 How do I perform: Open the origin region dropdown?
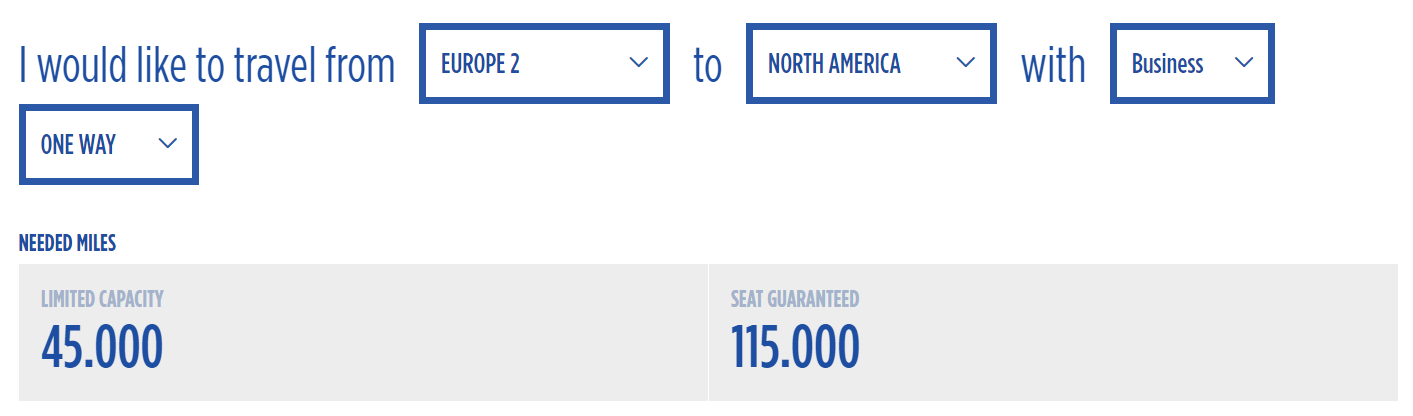point(544,64)
